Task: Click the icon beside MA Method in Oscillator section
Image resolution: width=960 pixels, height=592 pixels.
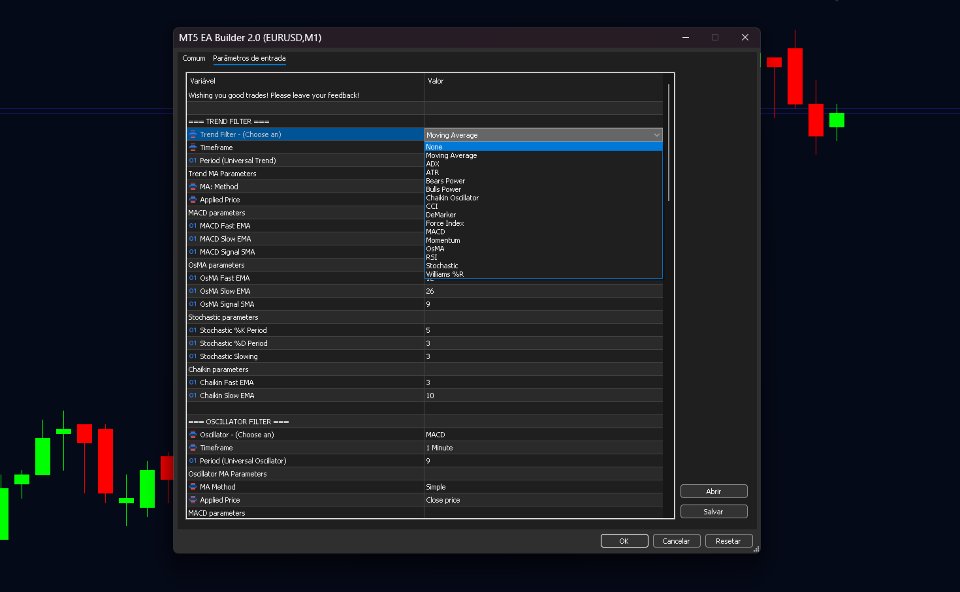Action: [x=193, y=487]
